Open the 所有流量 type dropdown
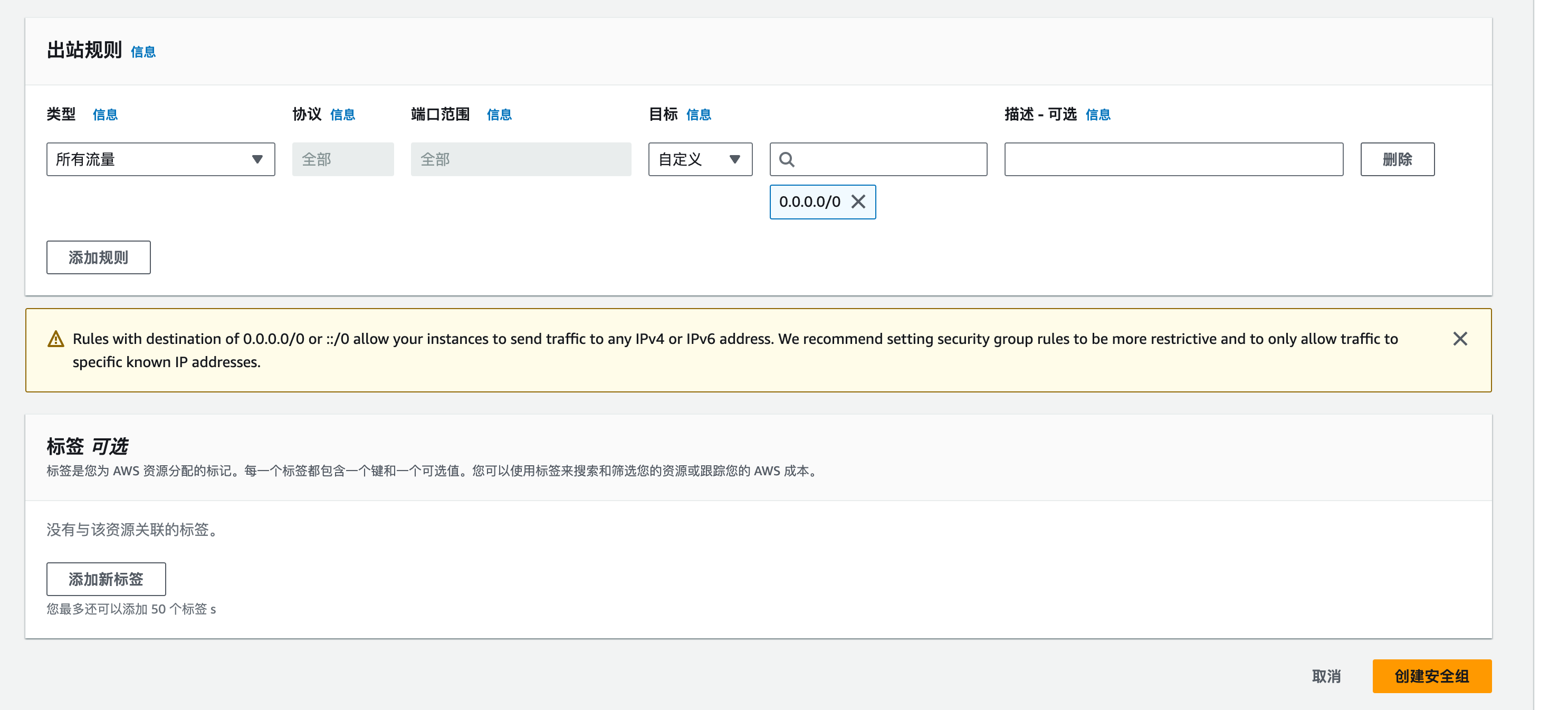Image resolution: width=1568 pixels, height=710 pixels. click(161, 159)
